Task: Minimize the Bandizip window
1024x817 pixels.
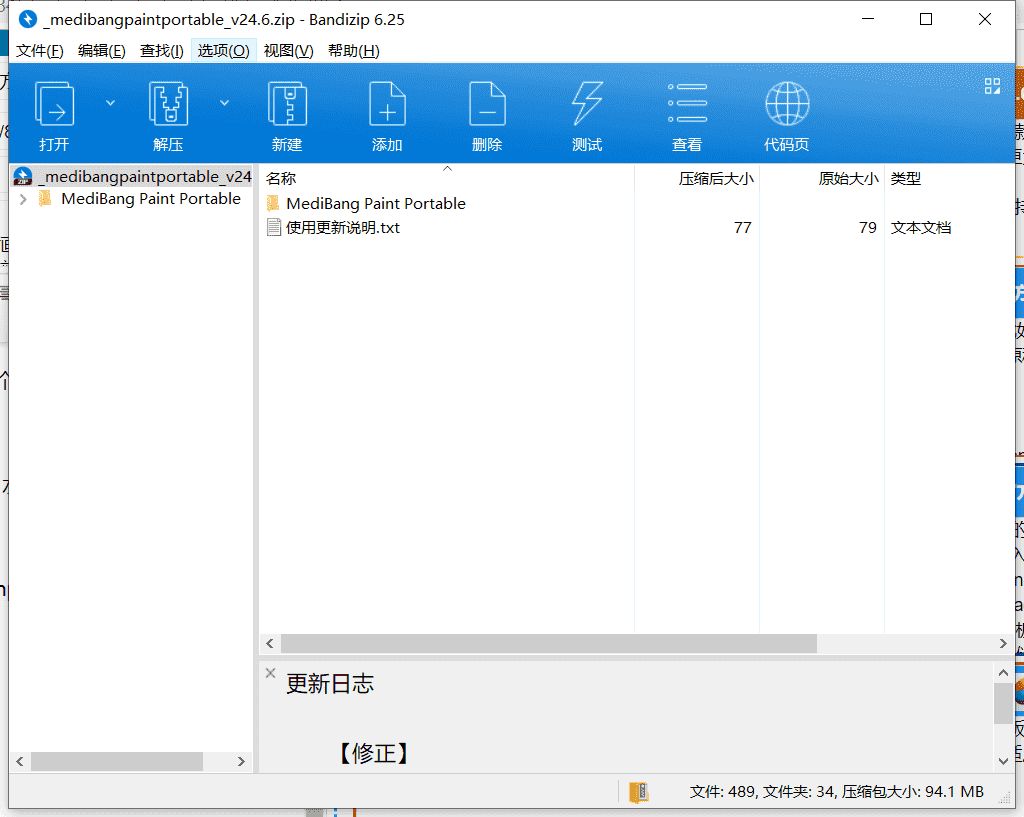Action: coord(868,19)
